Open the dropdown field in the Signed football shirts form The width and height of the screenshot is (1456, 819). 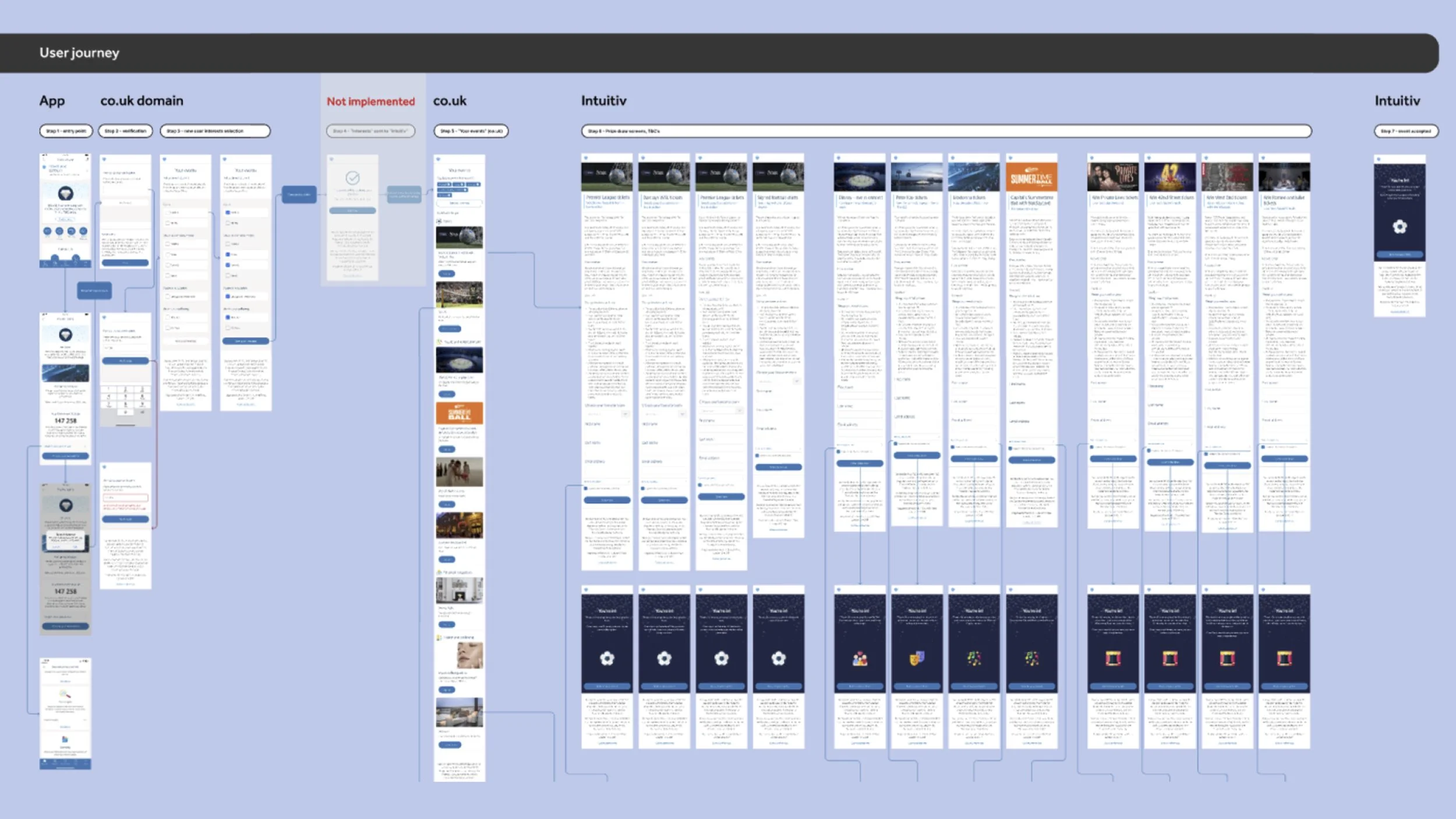coord(778,381)
